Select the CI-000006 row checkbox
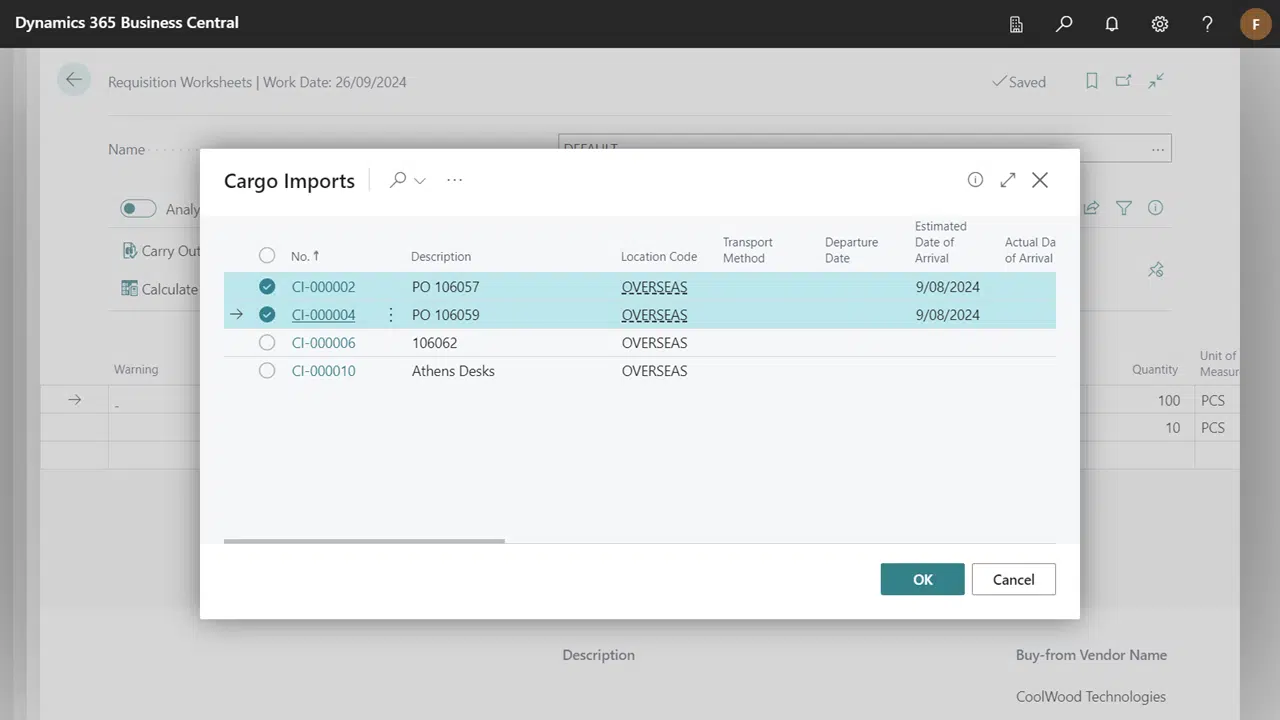The height and width of the screenshot is (720, 1280). click(267, 343)
